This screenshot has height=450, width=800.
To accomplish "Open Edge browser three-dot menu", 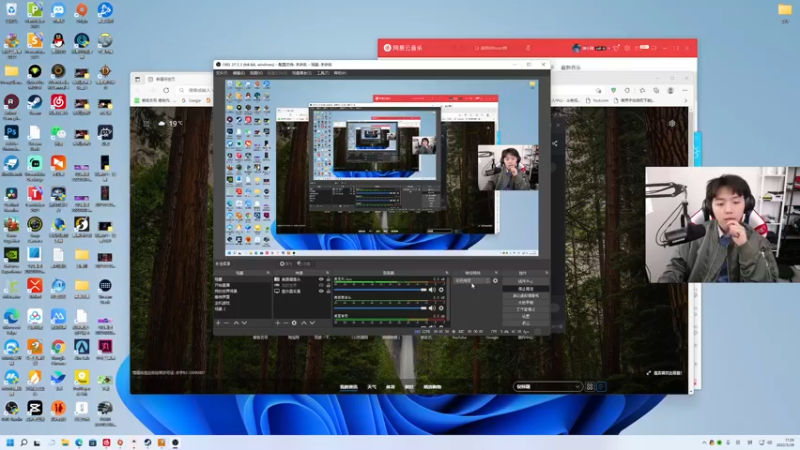I will point(685,90).
